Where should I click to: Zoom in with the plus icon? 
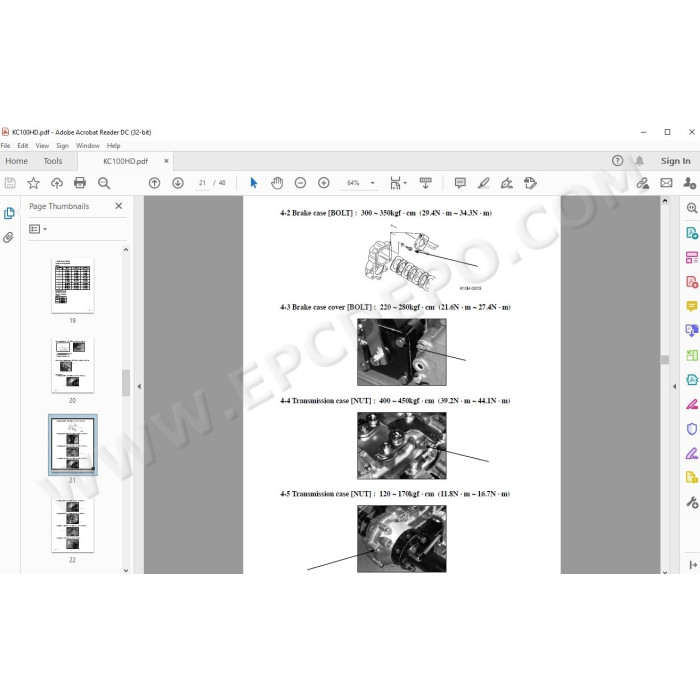(x=324, y=183)
